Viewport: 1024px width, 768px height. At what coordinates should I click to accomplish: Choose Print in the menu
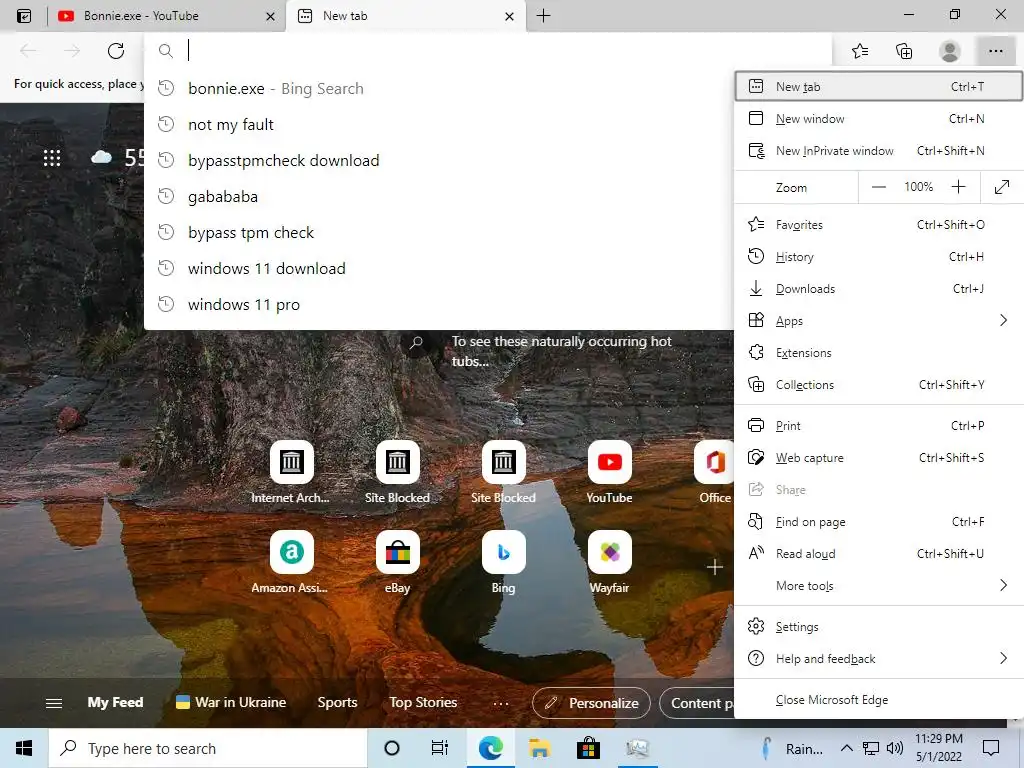click(x=878, y=426)
